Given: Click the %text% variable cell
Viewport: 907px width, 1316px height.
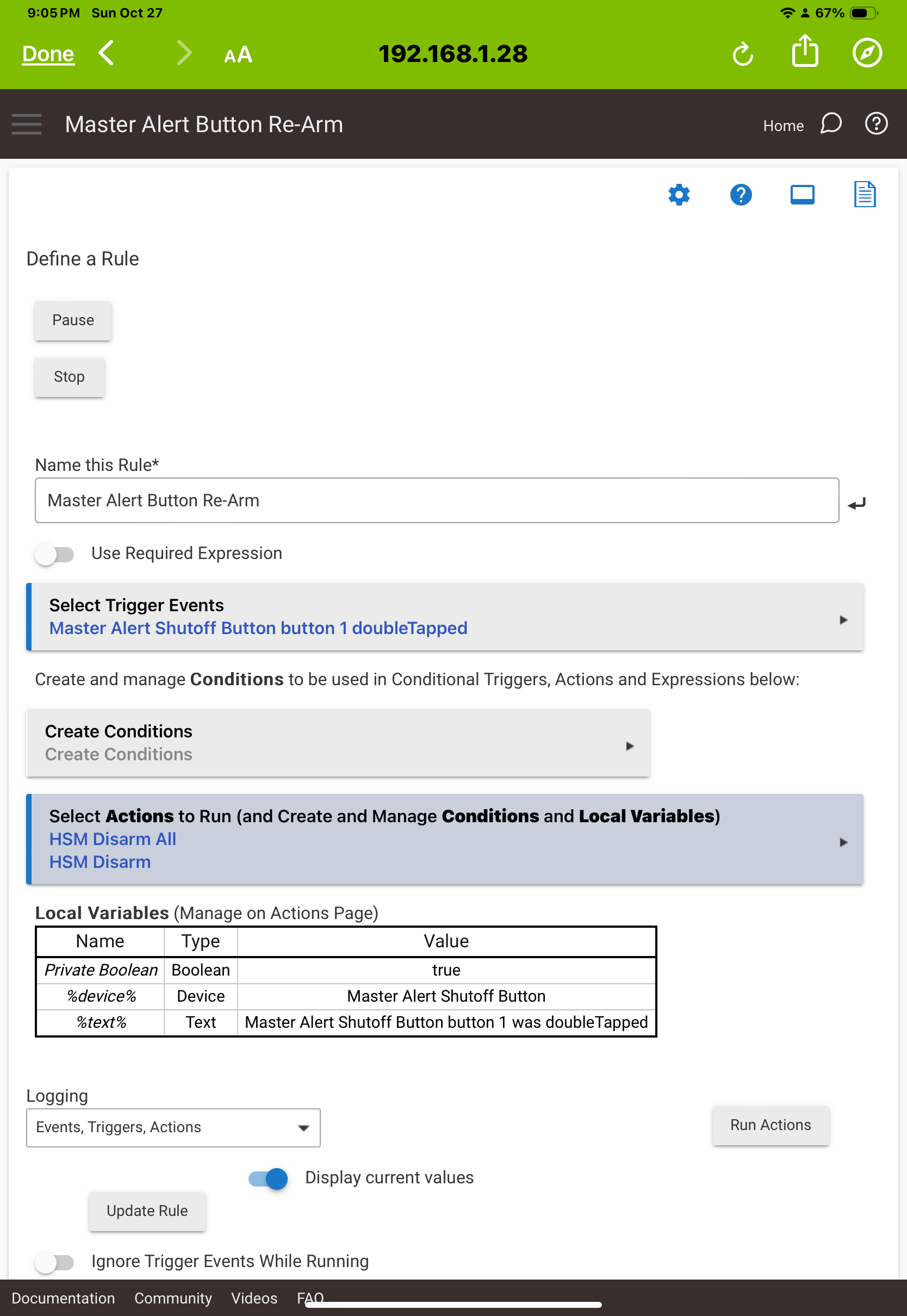Looking at the screenshot, I should 101,1022.
